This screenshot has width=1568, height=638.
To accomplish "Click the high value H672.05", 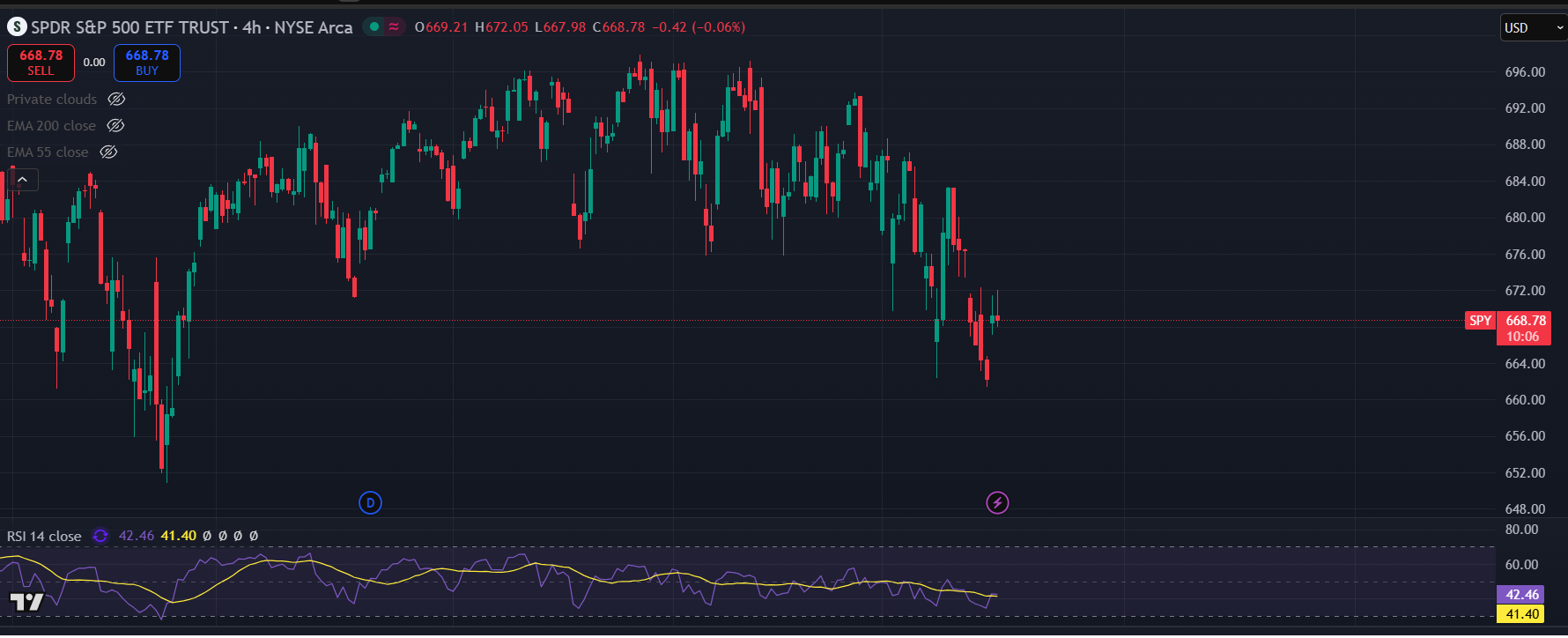I will (x=501, y=27).
